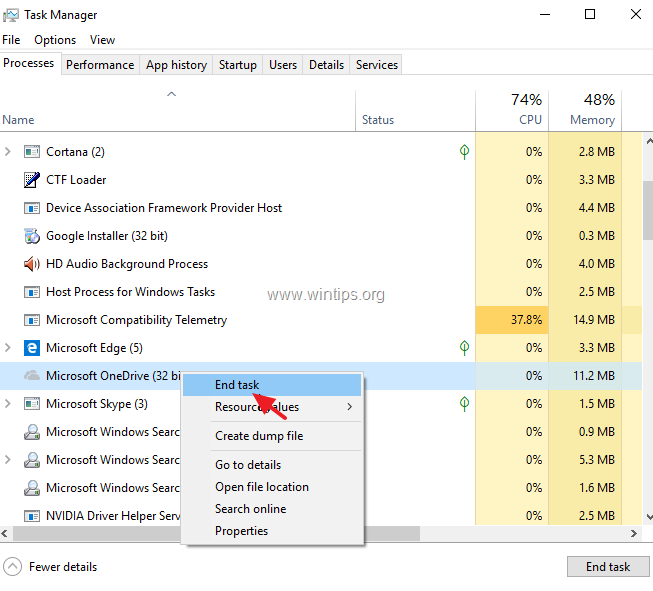Sort by the CPU column header
653x591 pixels.
coord(512,111)
